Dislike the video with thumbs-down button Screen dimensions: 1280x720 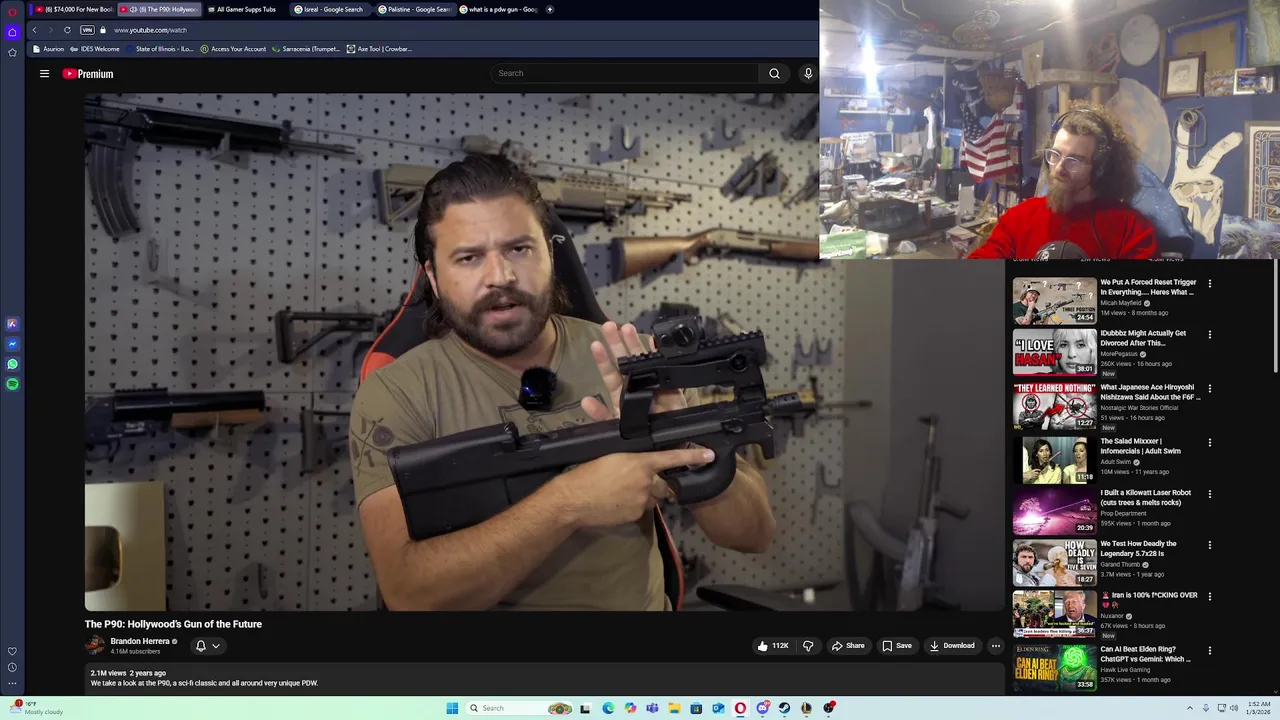click(x=808, y=646)
